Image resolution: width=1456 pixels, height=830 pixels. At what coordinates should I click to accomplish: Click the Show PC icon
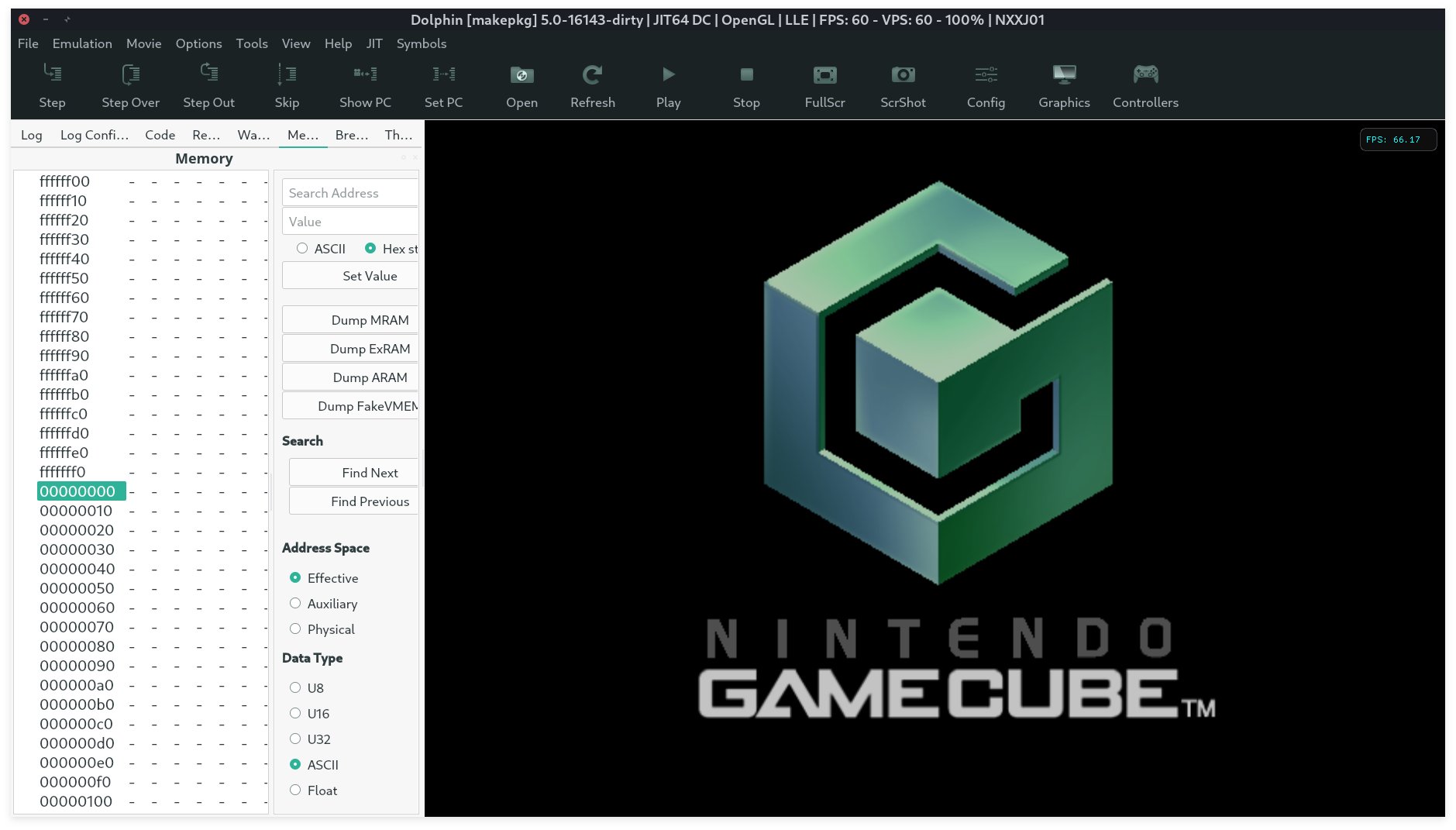coord(364,74)
